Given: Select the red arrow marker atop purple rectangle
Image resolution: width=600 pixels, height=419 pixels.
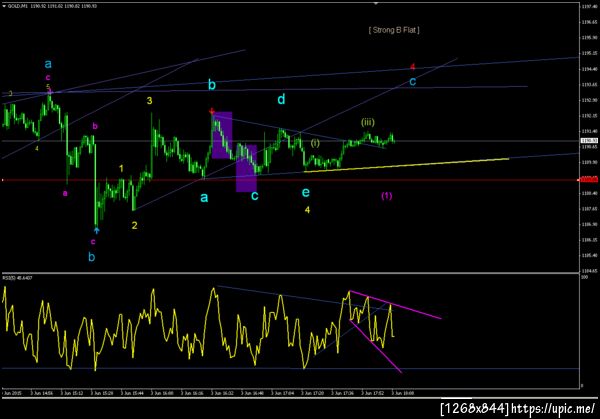Looking at the screenshot, I should pyautogui.click(x=212, y=111).
